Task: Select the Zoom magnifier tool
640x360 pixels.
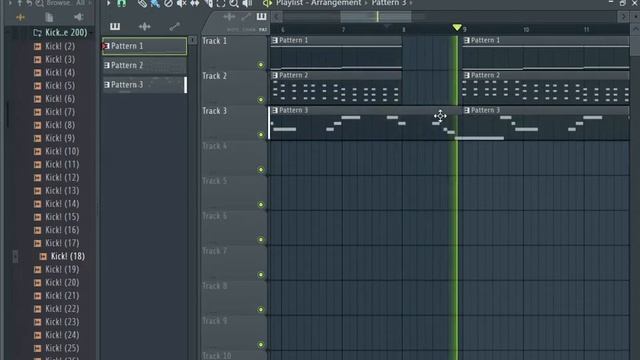Action: coord(233,3)
